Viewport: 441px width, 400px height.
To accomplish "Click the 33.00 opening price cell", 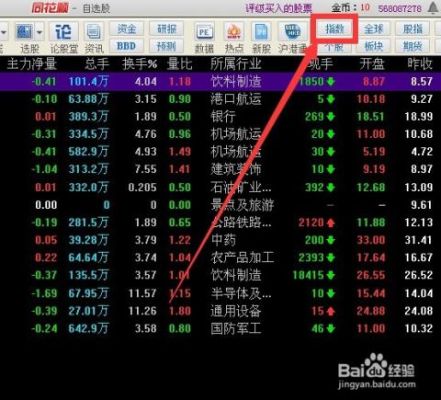I will point(371,240).
